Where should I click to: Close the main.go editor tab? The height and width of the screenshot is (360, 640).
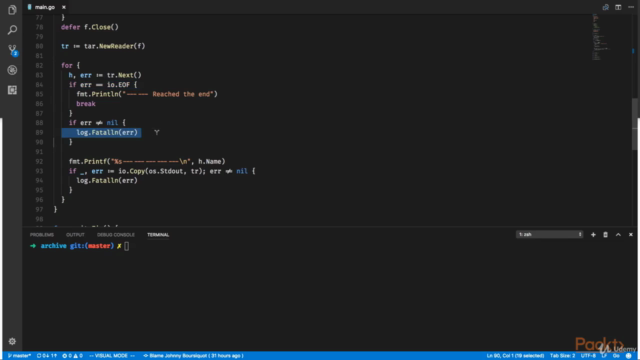tap(64, 7)
